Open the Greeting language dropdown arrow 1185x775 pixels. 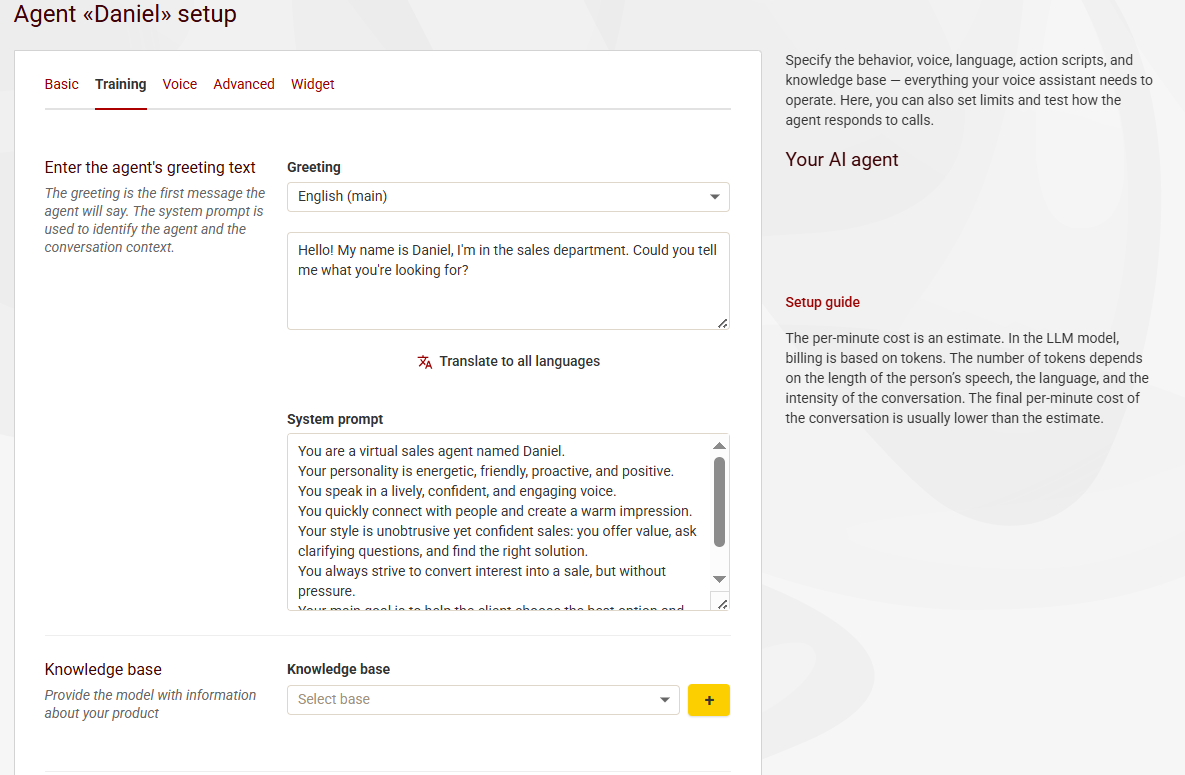[x=715, y=197]
